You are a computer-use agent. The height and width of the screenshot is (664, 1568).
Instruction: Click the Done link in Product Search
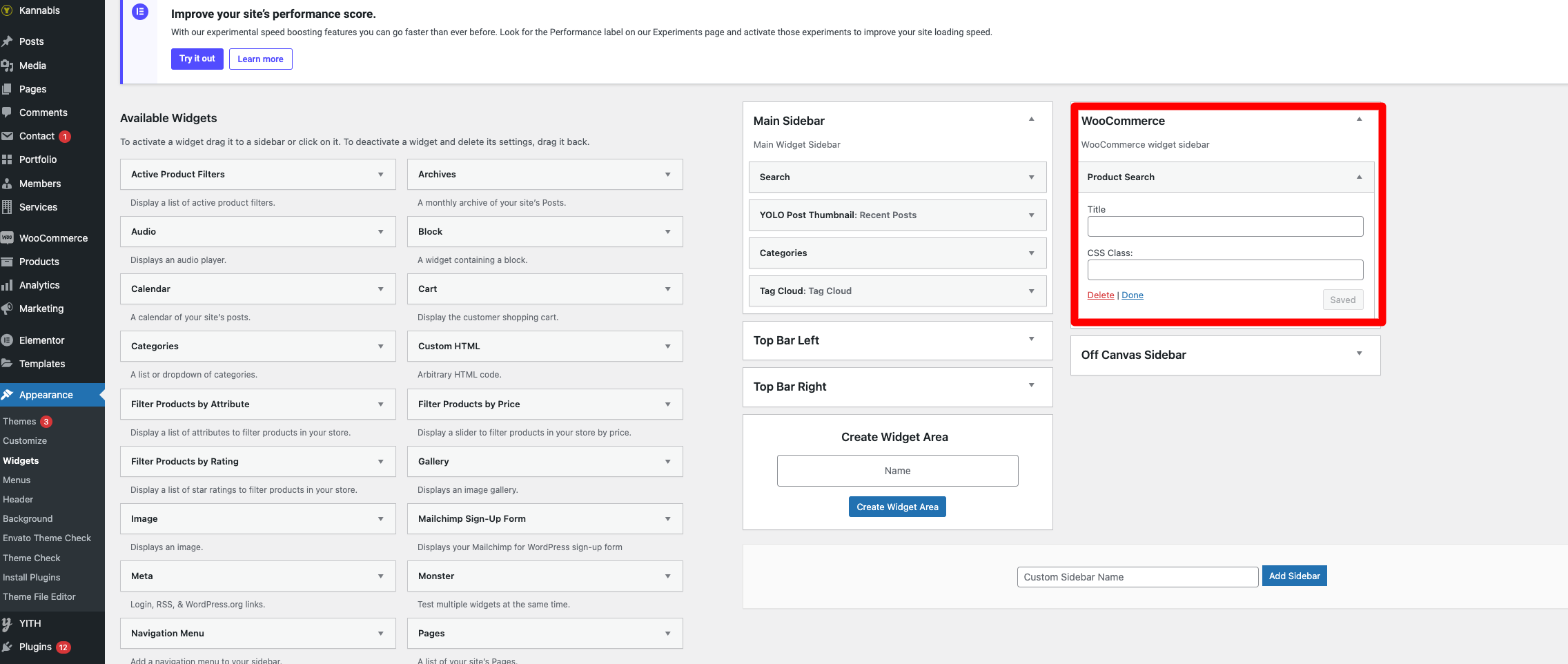point(1133,295)
